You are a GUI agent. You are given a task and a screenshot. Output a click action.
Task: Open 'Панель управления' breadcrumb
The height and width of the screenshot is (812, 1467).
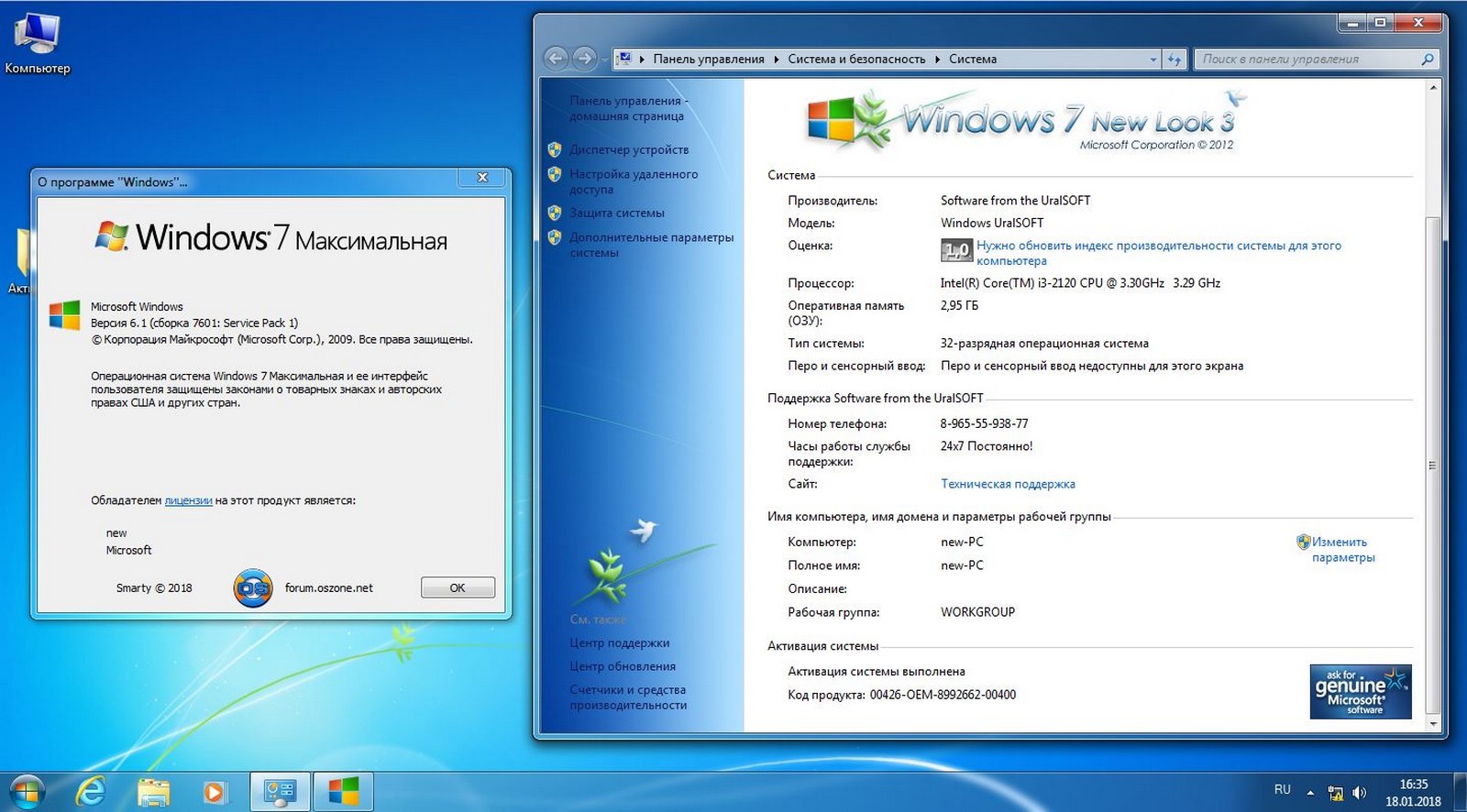(x=709, y=60)
